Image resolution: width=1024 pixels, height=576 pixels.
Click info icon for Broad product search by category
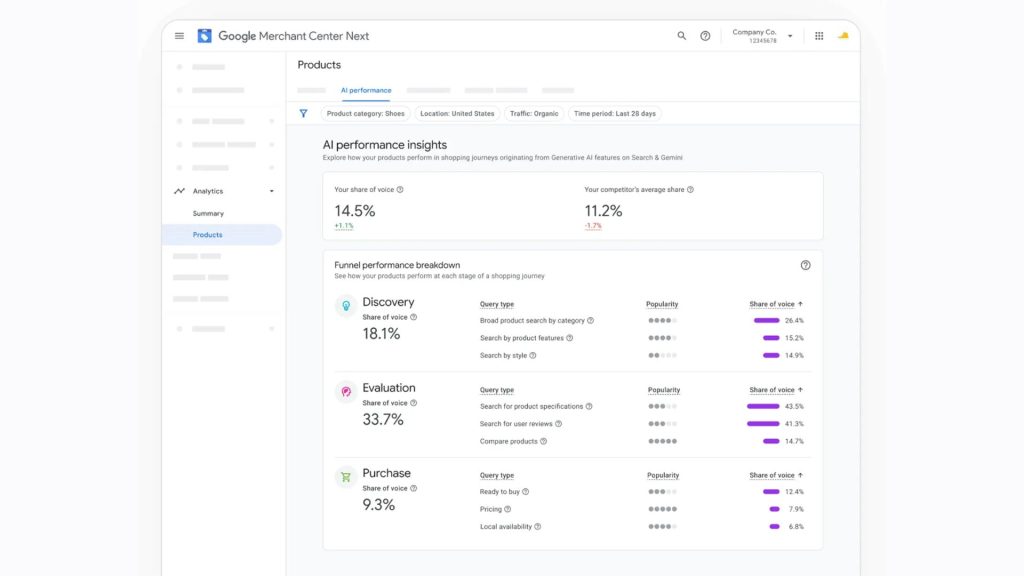[590, 321]
